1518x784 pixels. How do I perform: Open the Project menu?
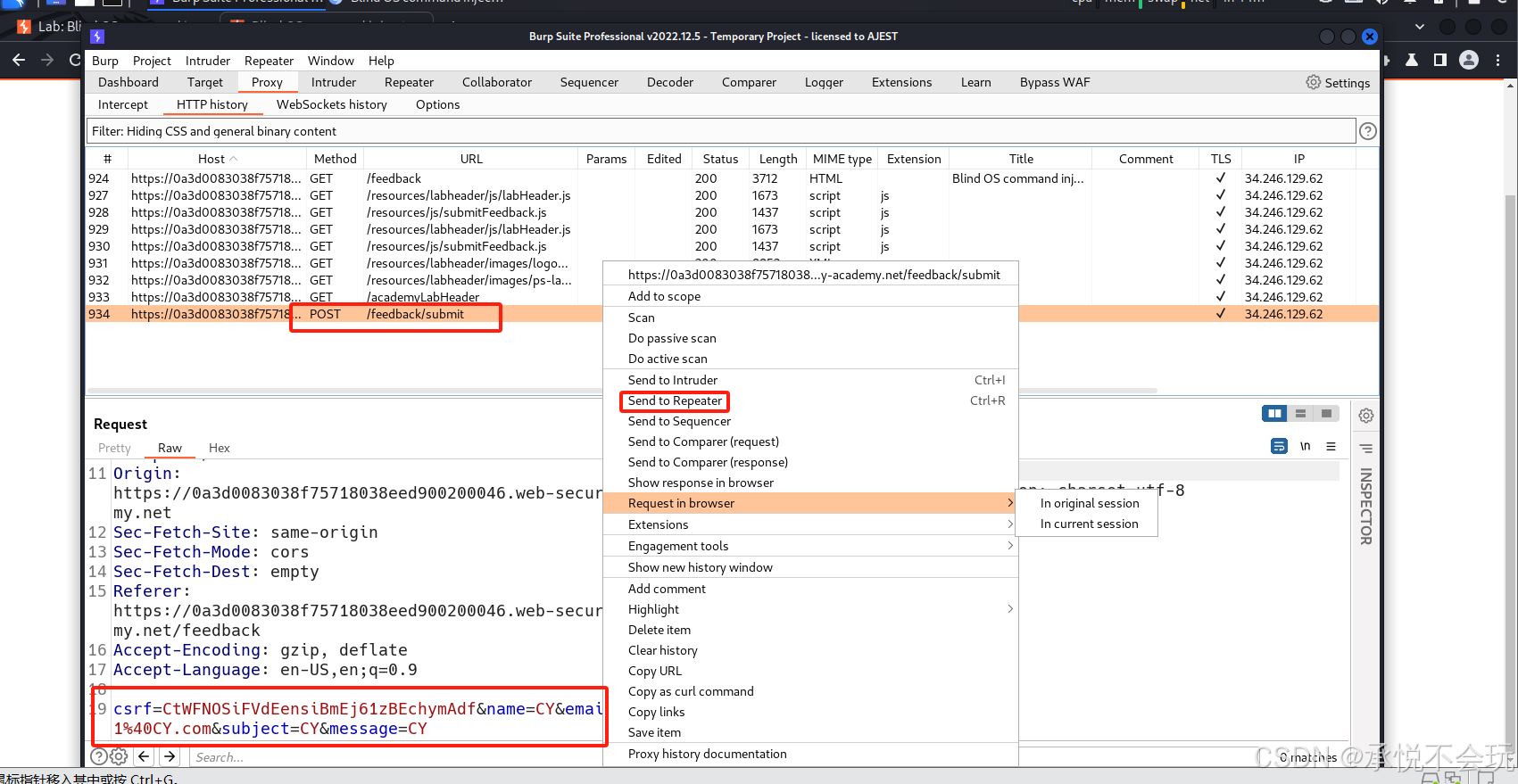[x=152, y=61]
